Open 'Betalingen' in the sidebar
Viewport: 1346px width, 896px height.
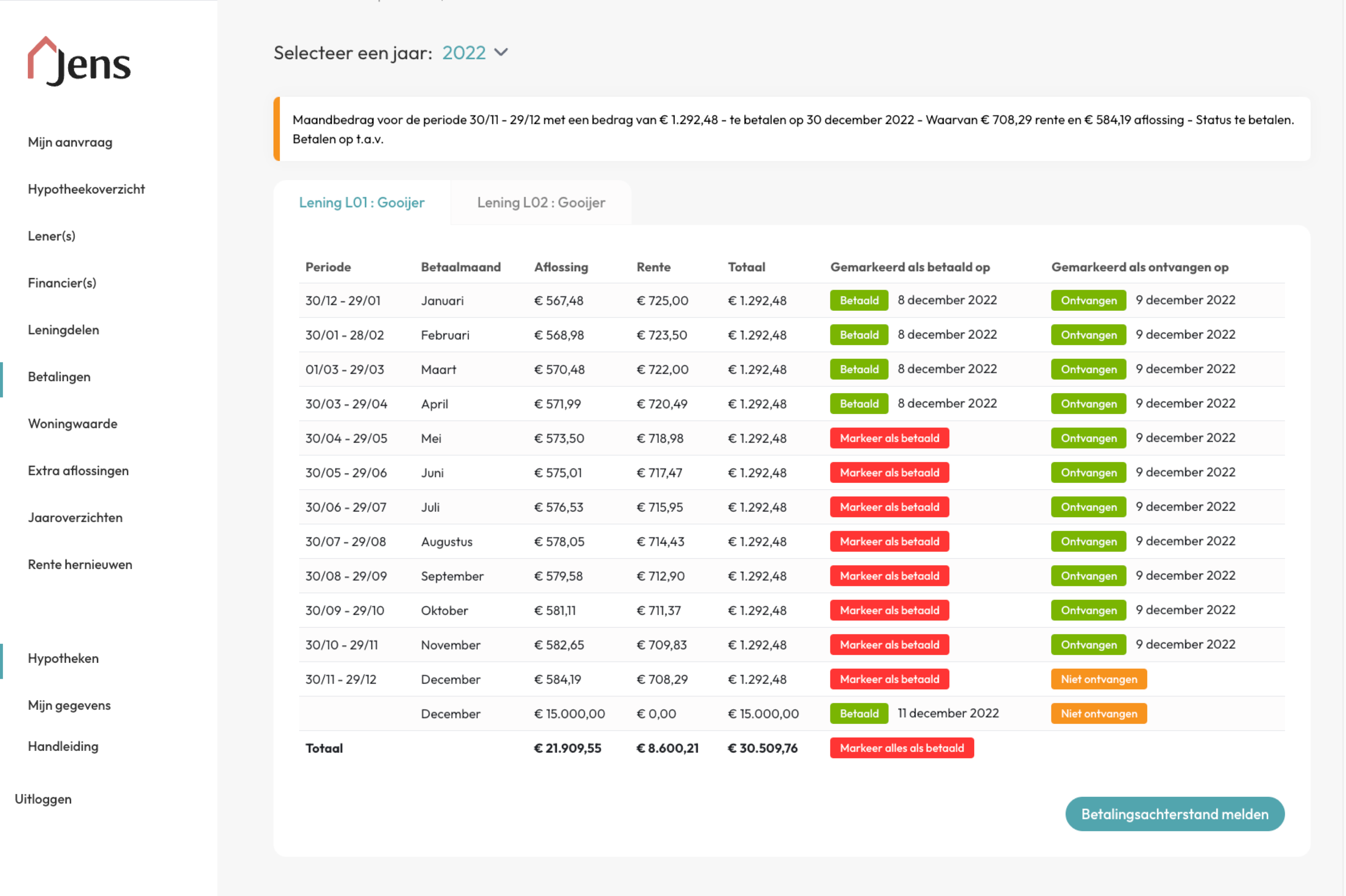pos(59,377)
